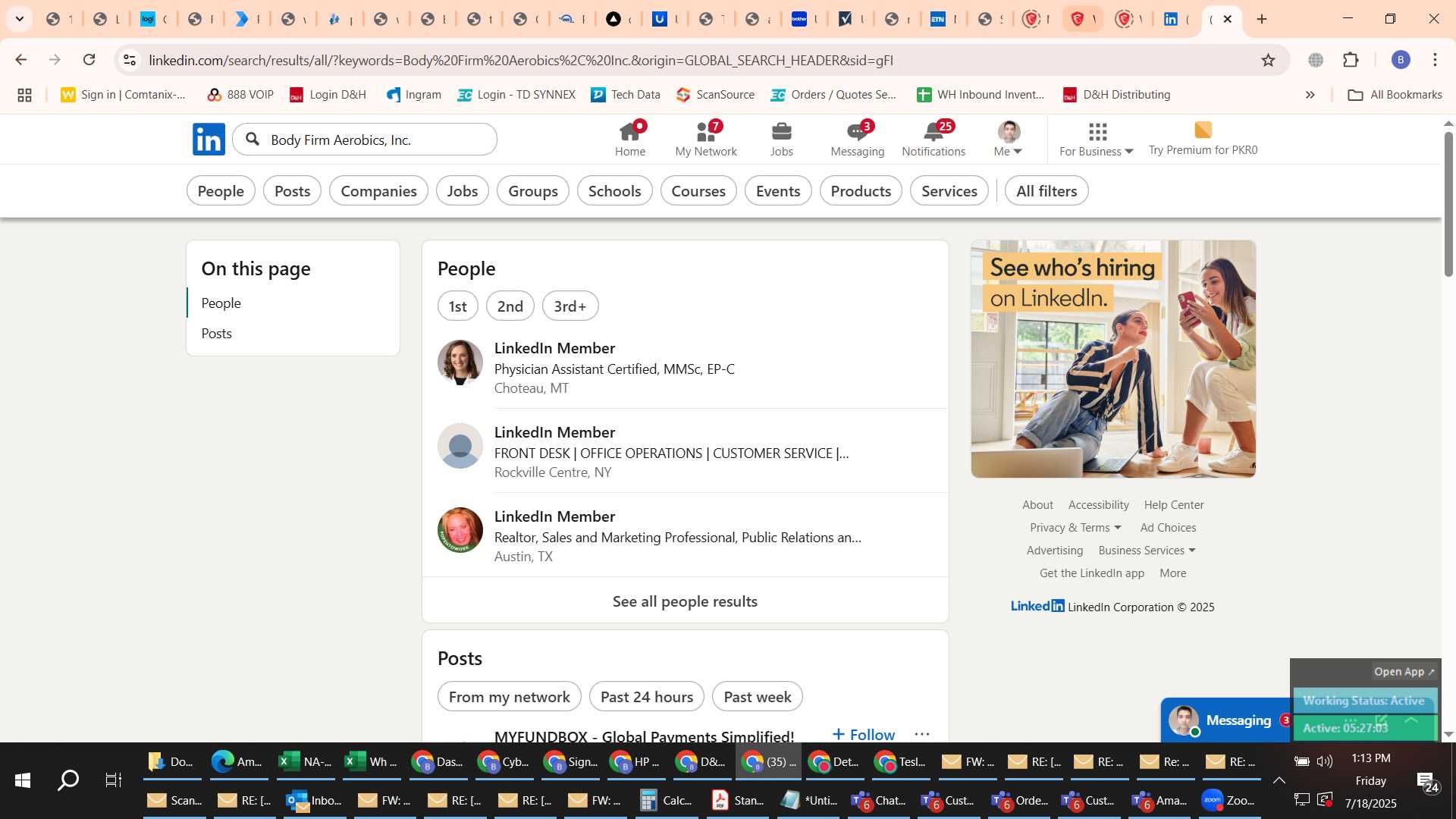Open the Jobs briefcase icon
Screen dimensions: 1456x819
tap(781, 140)
